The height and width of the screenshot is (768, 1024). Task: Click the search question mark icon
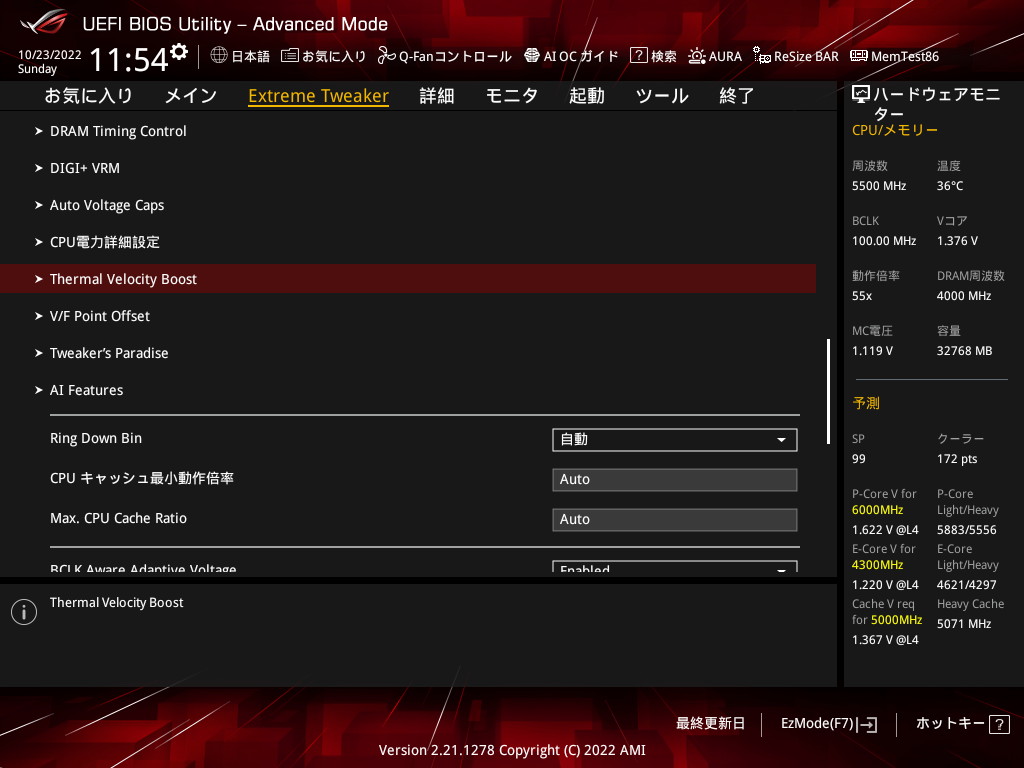pyautogui.click(x=638, y=56)
